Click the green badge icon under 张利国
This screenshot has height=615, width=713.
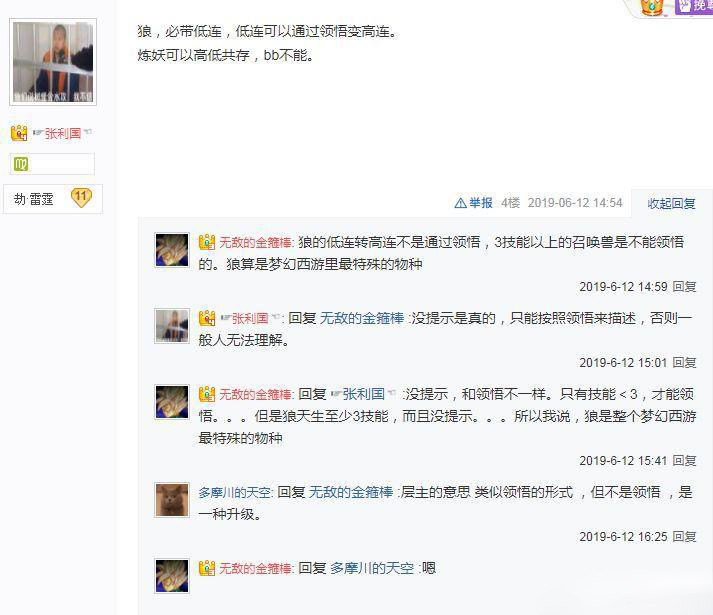pos(20,164)
